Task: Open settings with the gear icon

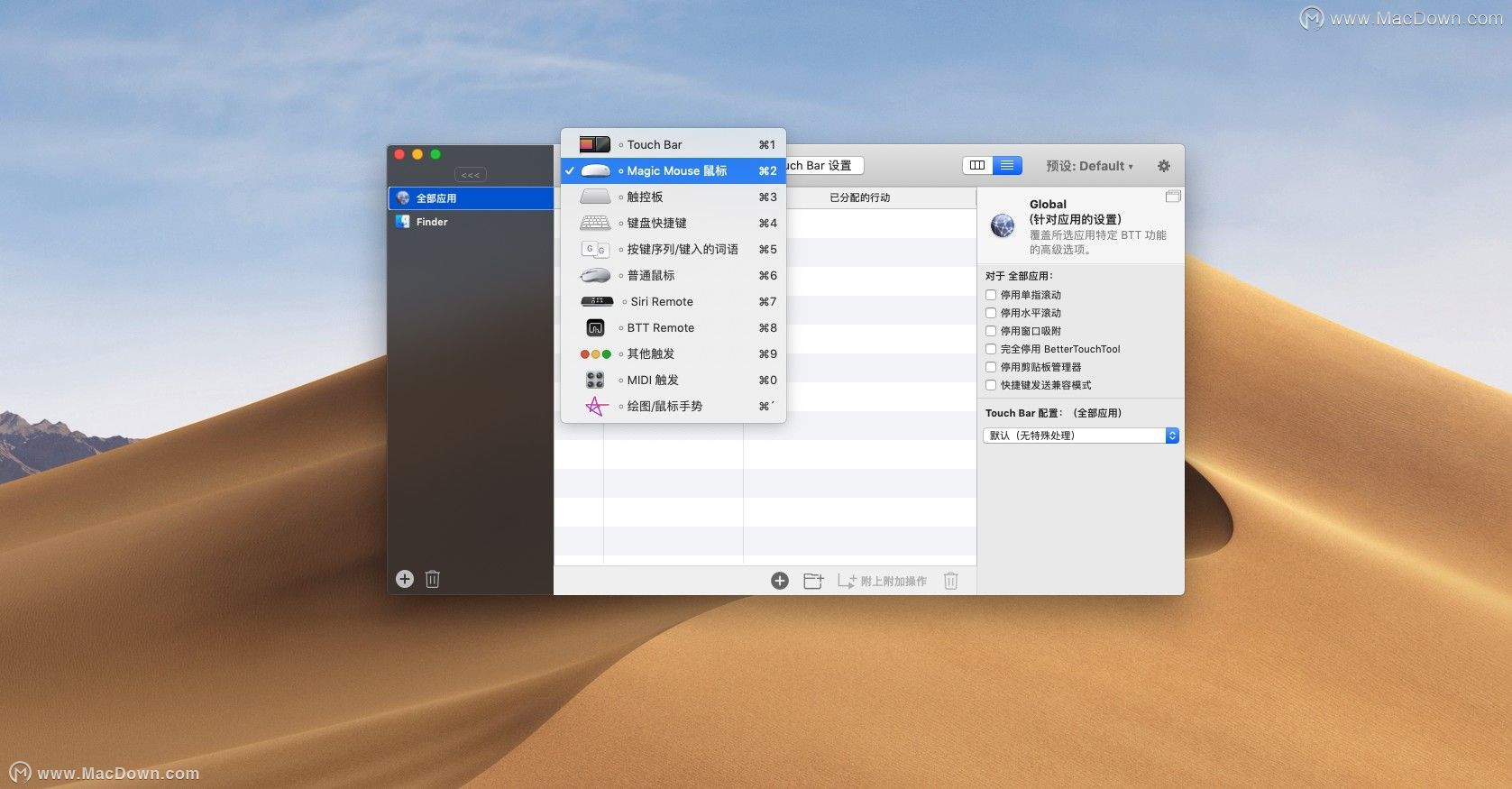Action: [x=1164, y=166]
